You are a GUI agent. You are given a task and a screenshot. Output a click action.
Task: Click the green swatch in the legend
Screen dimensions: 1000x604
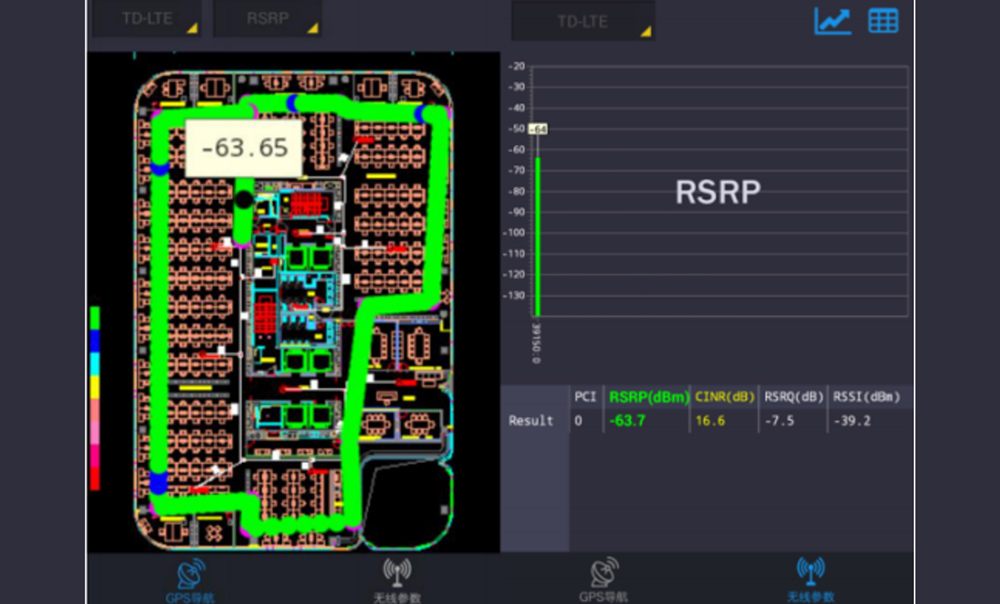95,318
